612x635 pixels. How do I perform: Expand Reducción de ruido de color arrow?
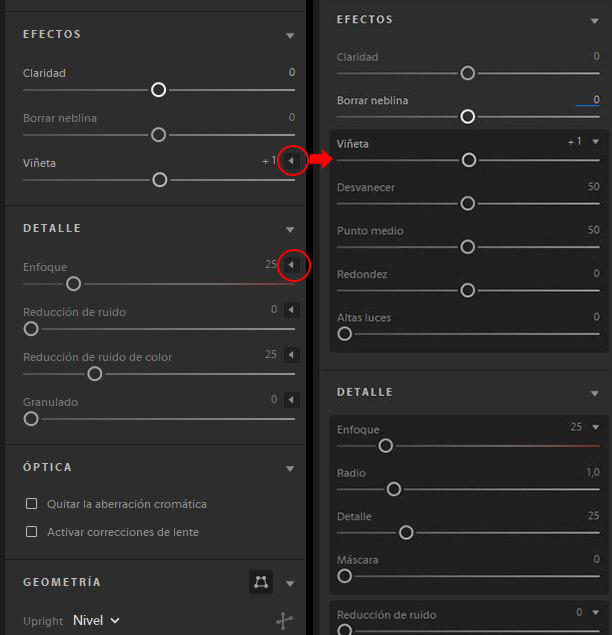click(x=291, y=355)
